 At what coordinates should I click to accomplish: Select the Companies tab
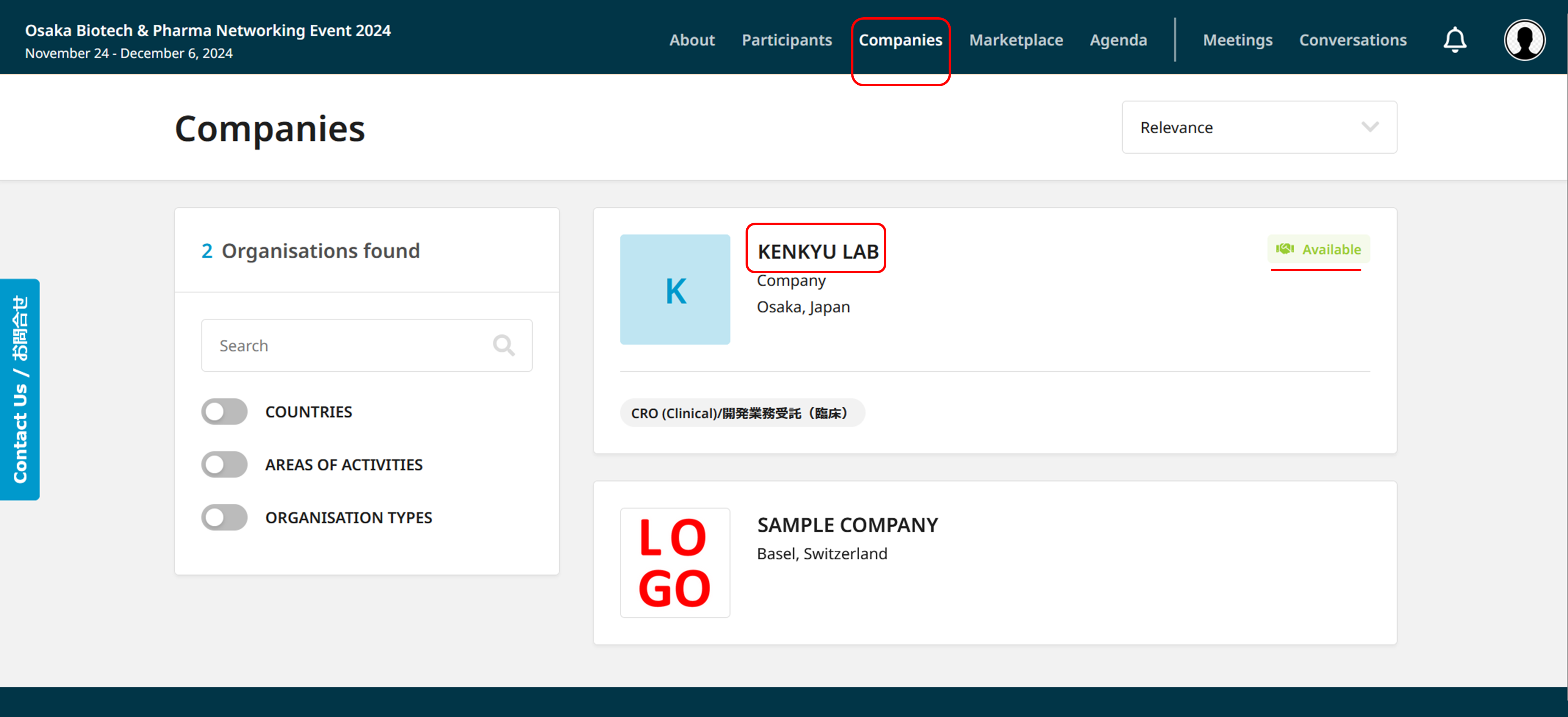point(900,40)
